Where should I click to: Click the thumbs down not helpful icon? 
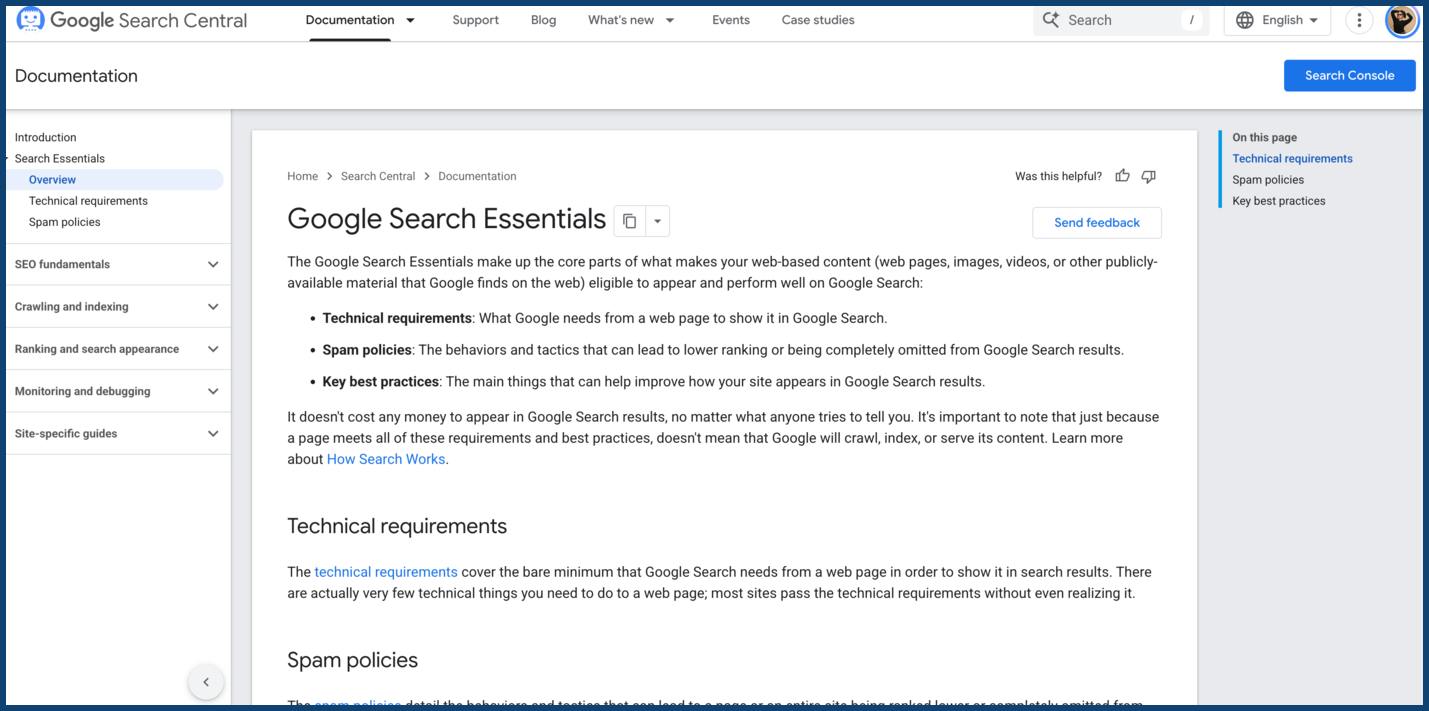pos(1148,176)
